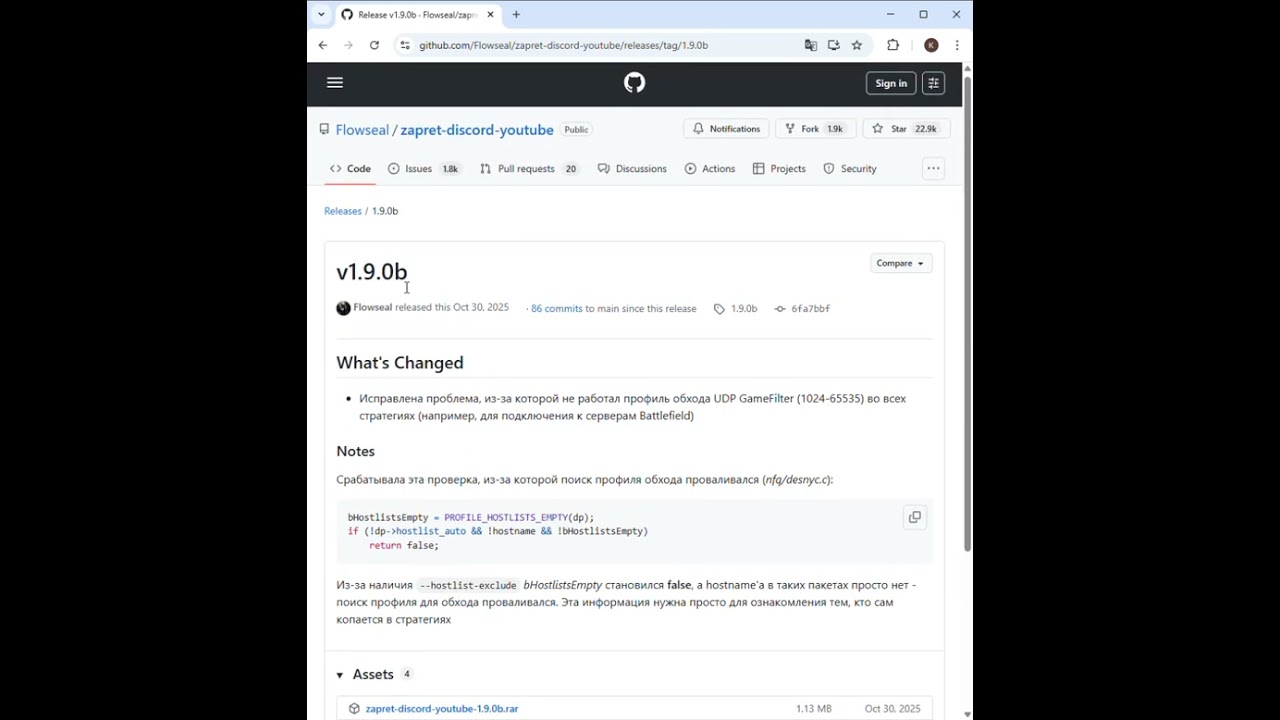Download zapret-discord-youtube-1.9.0b.rar

point(441,708)
